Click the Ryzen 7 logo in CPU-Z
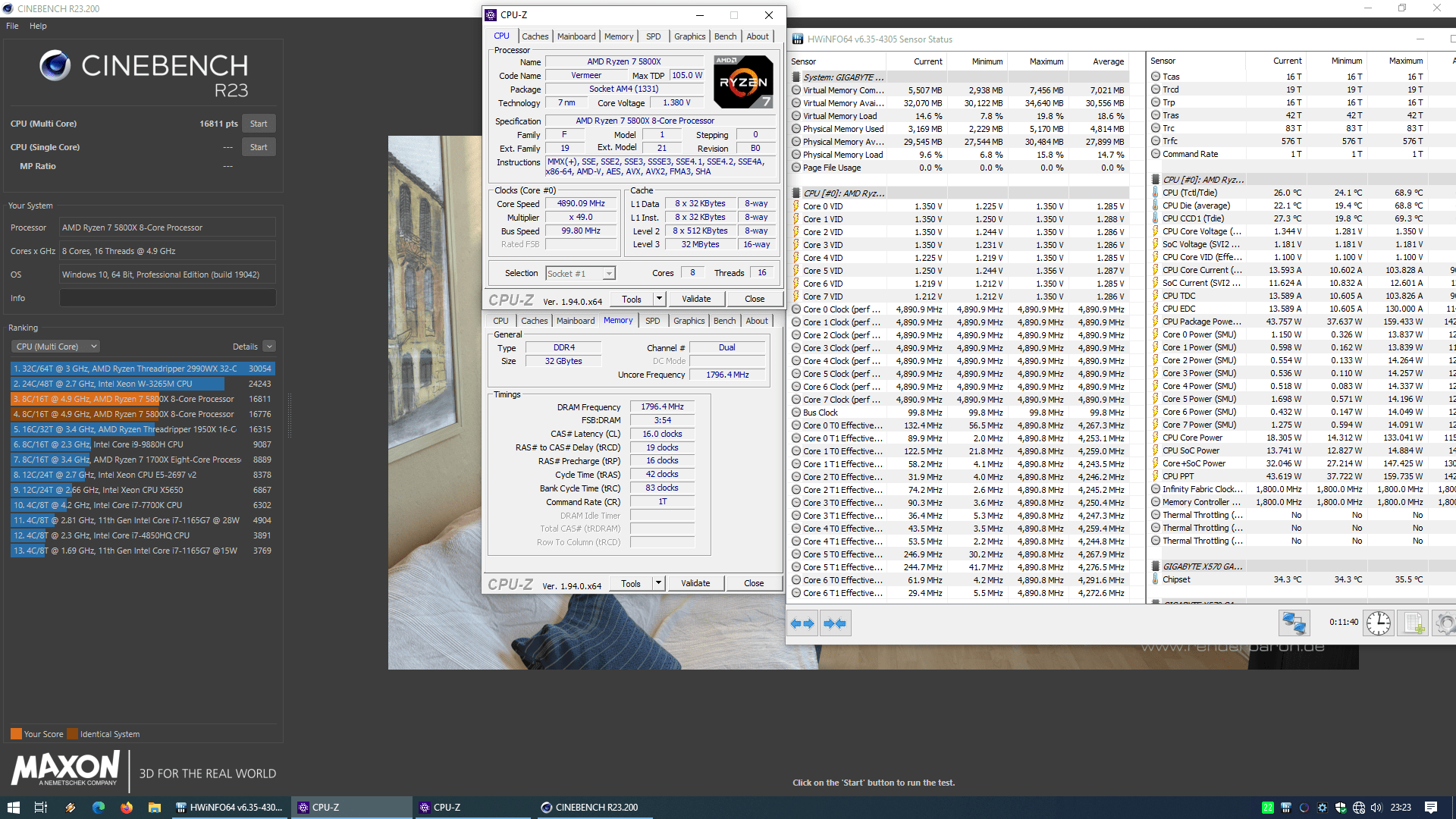The height and width of the screenshot is (819, 1456). tap(743, 81)
